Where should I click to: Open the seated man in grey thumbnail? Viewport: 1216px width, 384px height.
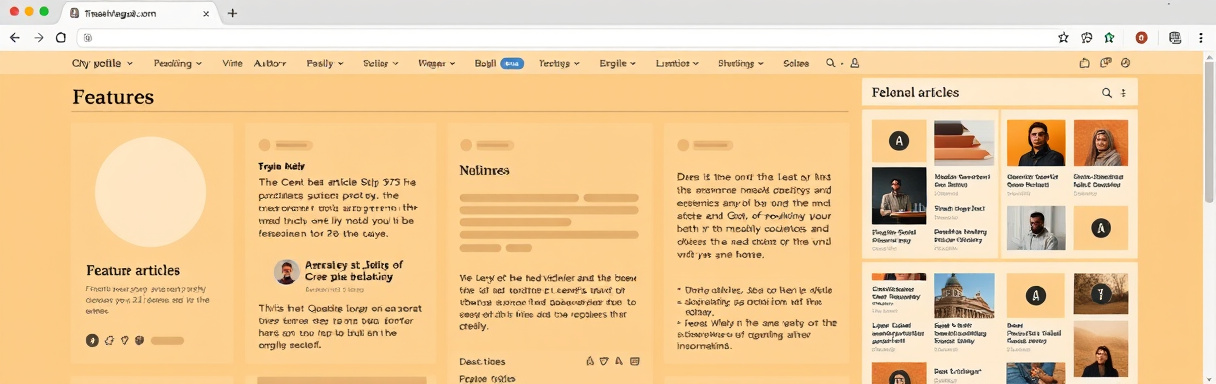(1036, 228)
